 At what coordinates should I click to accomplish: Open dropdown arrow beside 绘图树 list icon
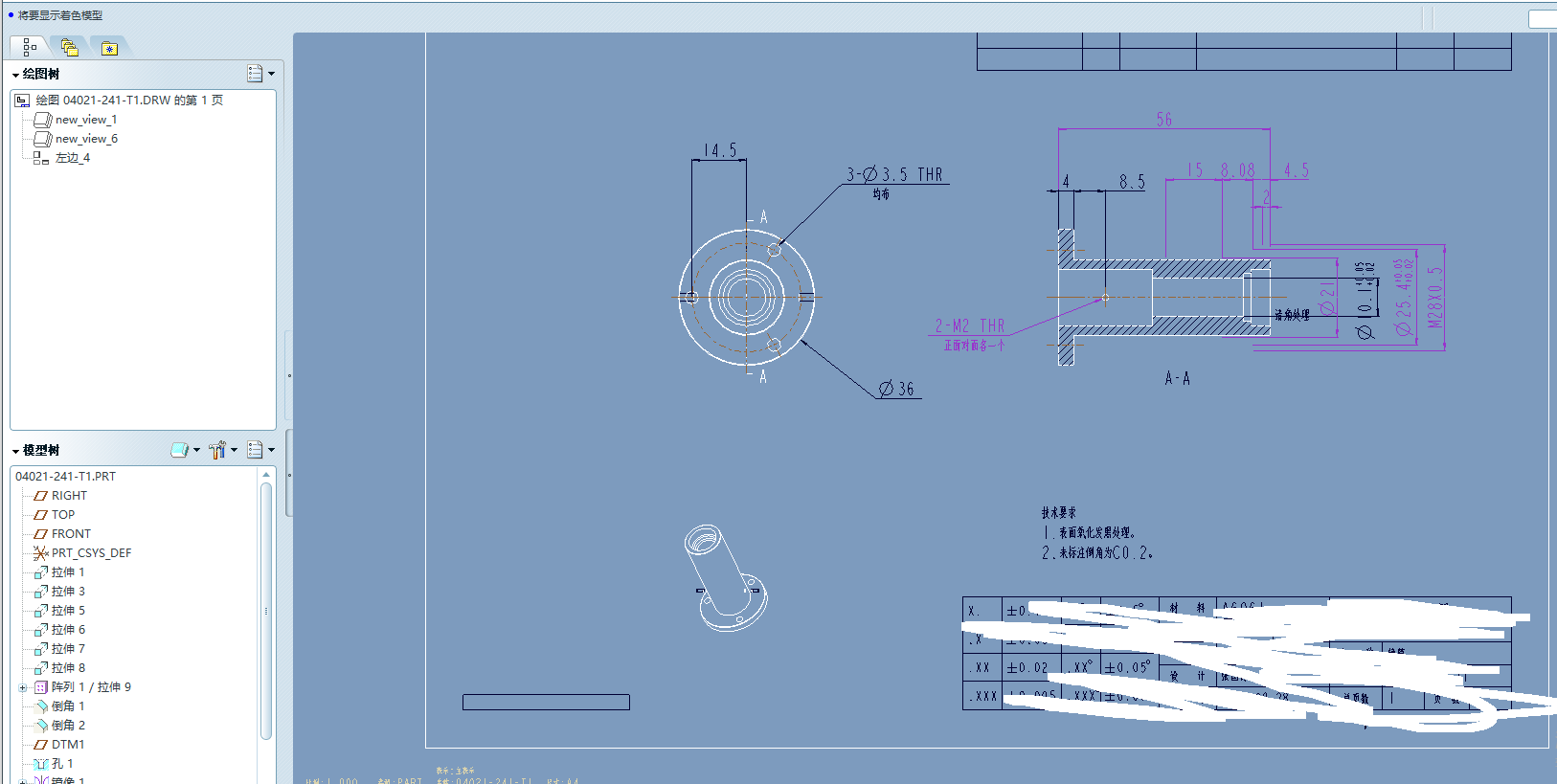pyautogui.click(x=272, y=74)
